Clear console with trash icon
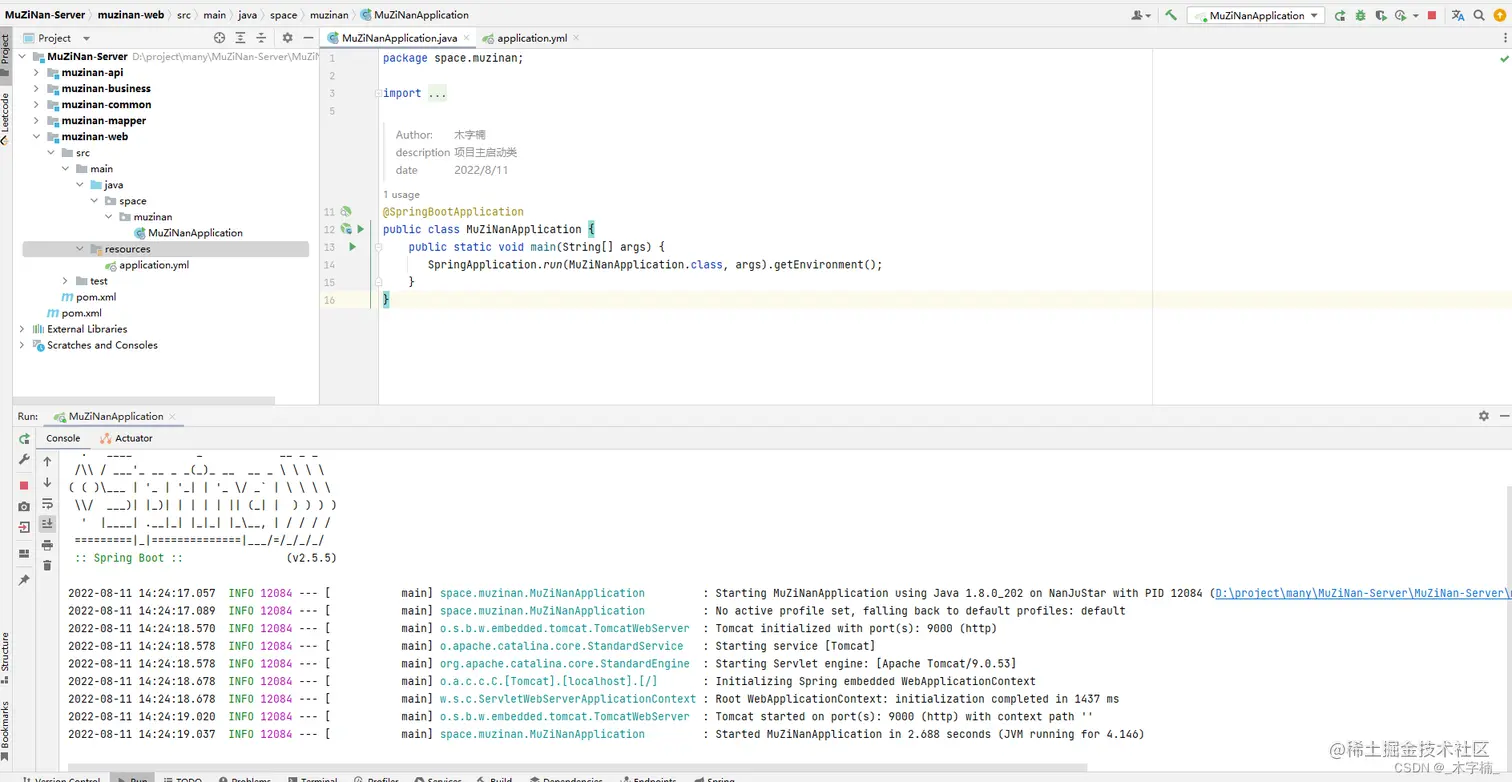The width and height of the screenshot is (1512, 782). tap(47, 566)
